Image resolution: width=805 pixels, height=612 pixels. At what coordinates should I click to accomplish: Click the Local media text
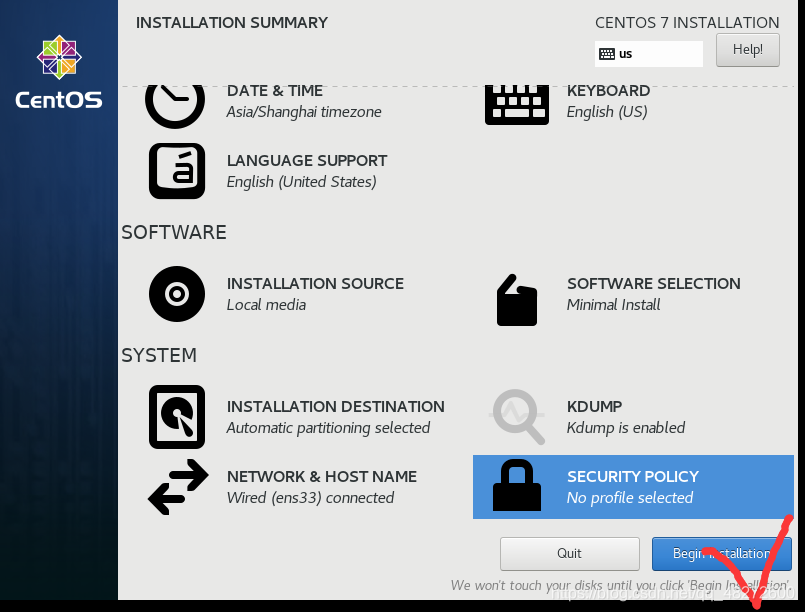(x=266, y=305)
